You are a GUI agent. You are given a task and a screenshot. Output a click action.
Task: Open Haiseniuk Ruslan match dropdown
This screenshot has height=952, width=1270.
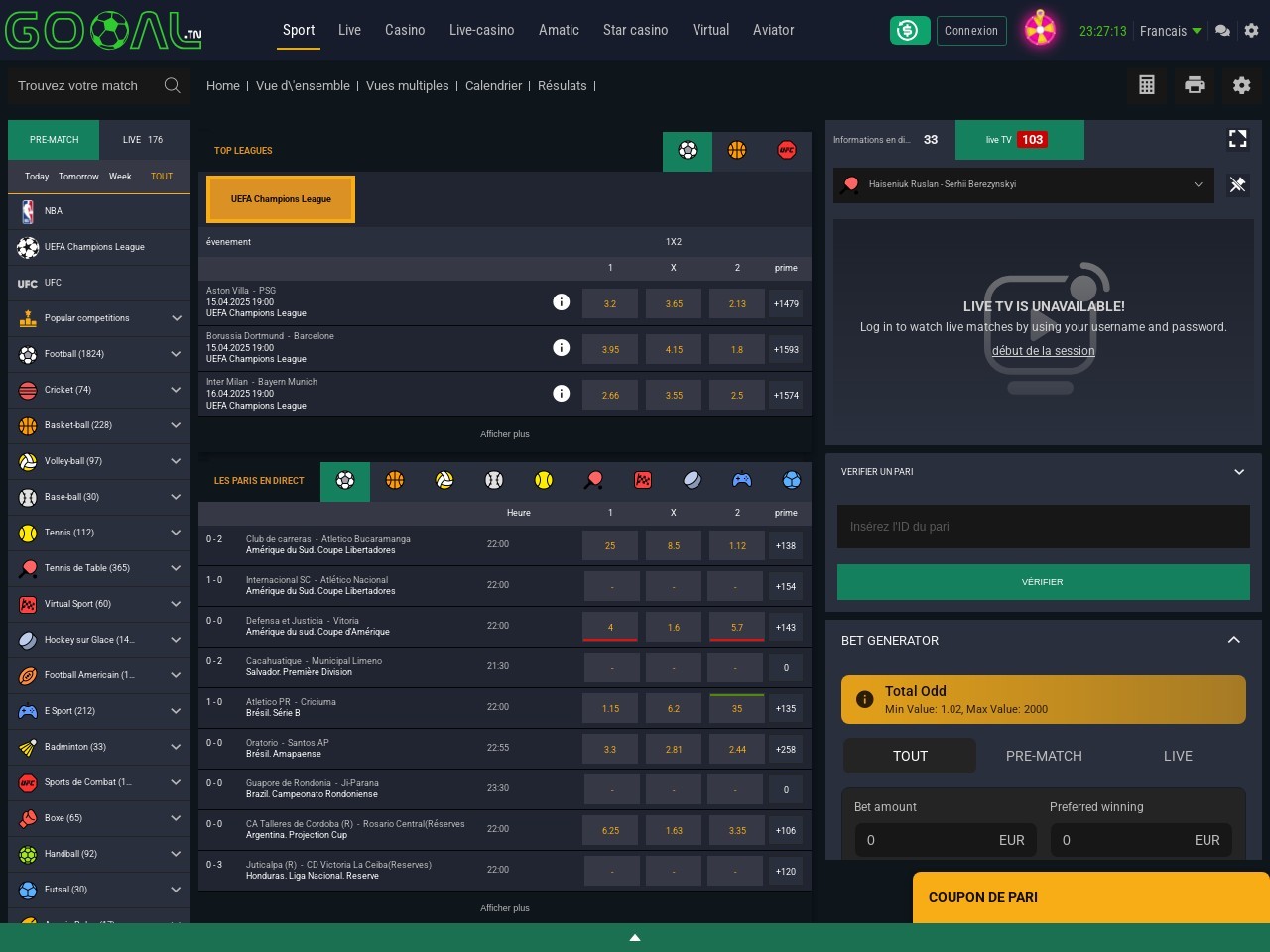pyautogui.click(x=1024, y=184)
